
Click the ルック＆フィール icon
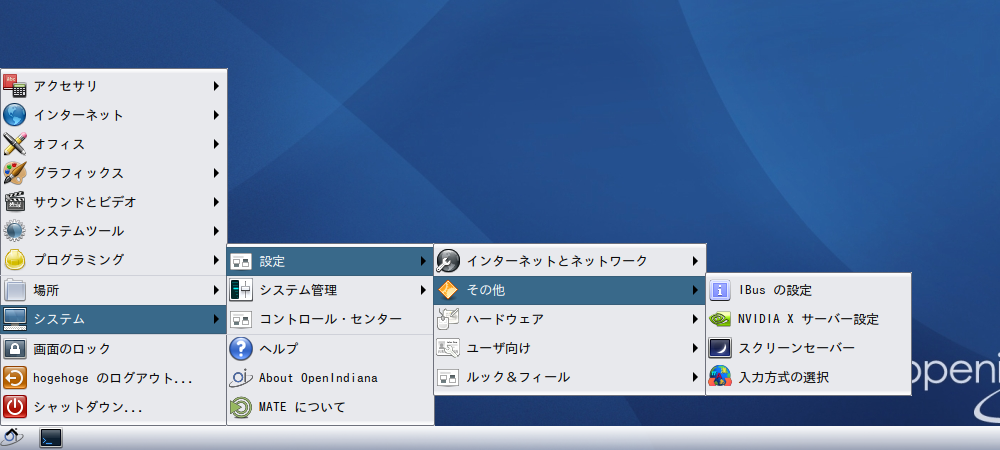pos(448,377)
